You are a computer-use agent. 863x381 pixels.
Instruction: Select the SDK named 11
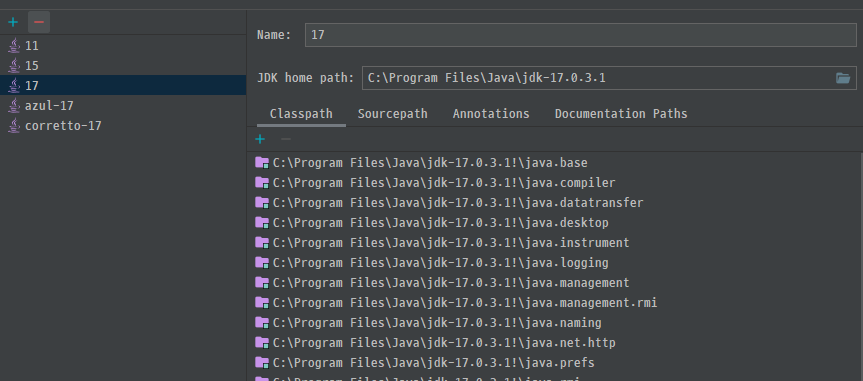click(x=123, y=46)
